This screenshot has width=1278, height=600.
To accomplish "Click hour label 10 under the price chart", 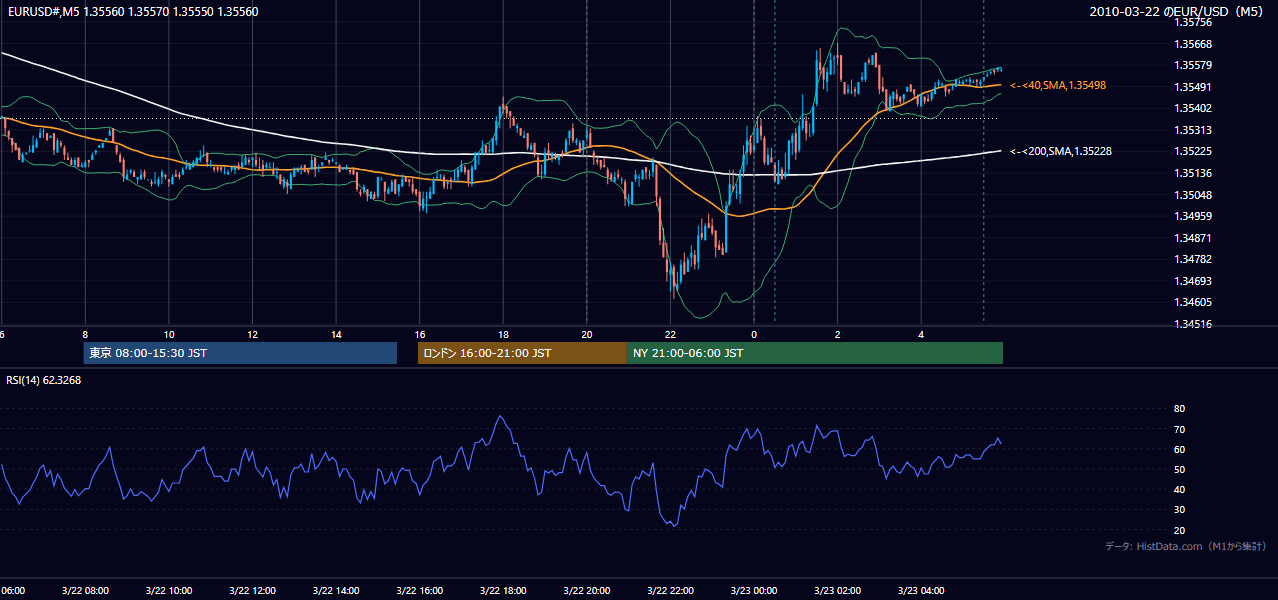I will click(x=169, y=334).
